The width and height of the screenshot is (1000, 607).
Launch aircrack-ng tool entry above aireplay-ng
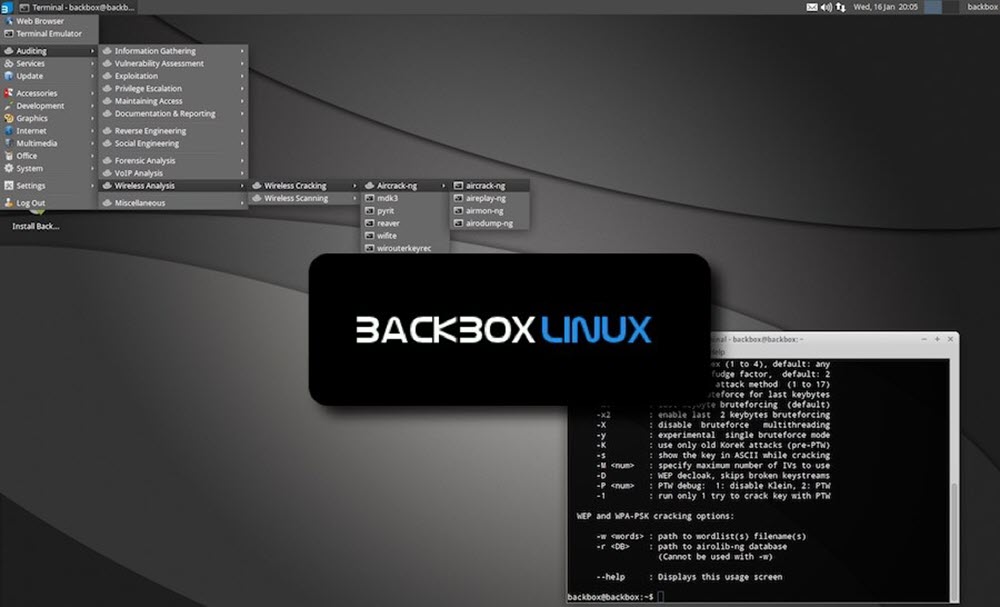click(490, 186)
